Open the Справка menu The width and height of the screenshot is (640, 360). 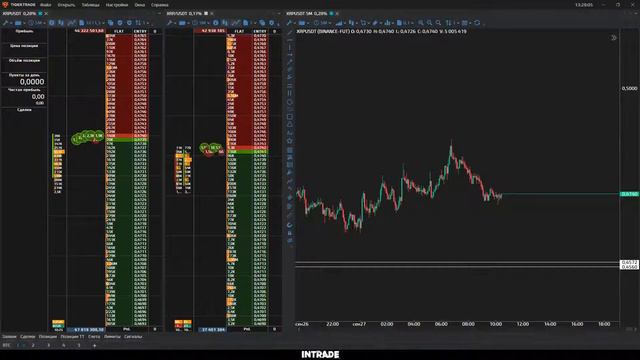(x=160, y=5)
